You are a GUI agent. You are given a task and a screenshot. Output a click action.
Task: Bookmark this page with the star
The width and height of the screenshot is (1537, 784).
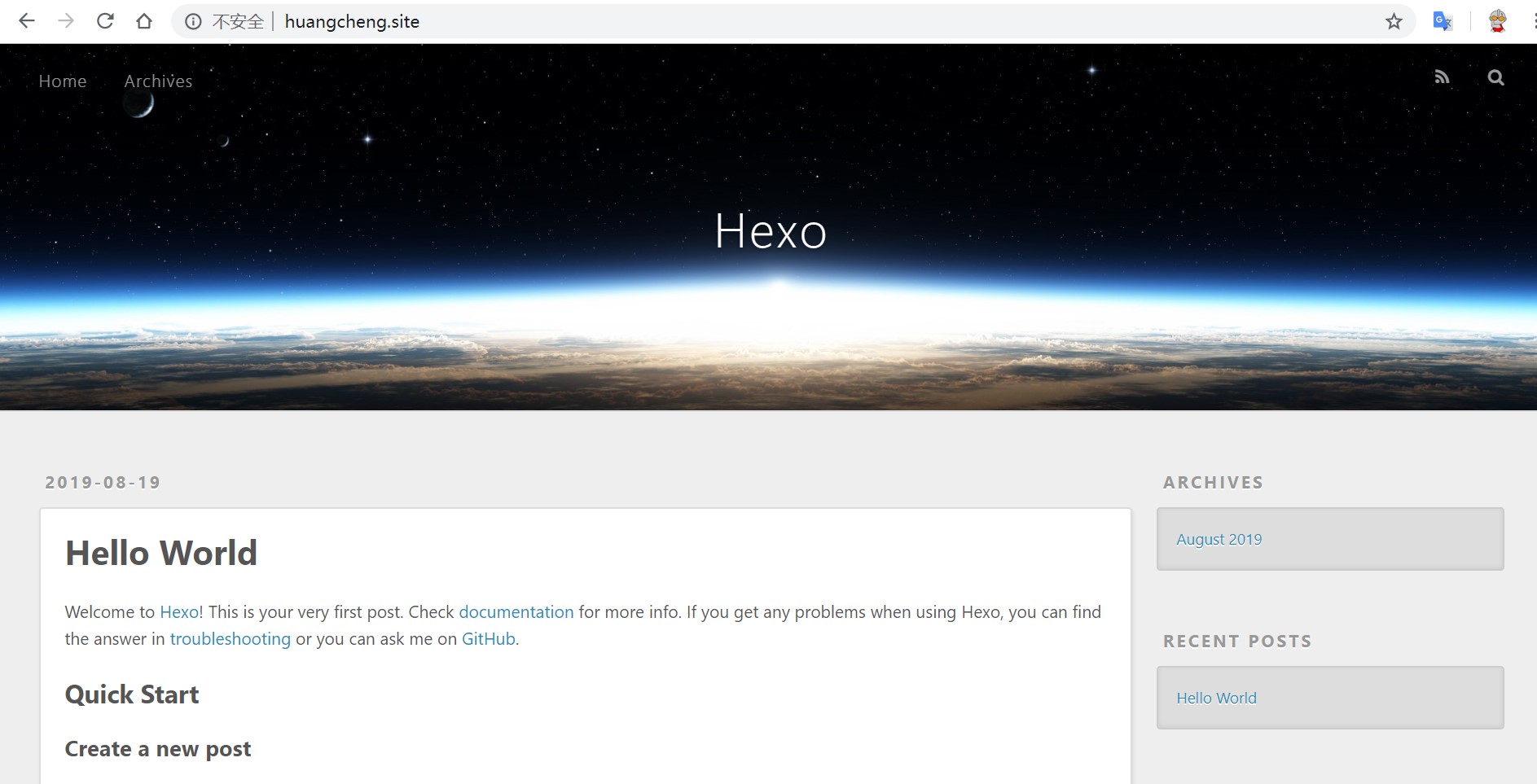[x=1394, y=22]
